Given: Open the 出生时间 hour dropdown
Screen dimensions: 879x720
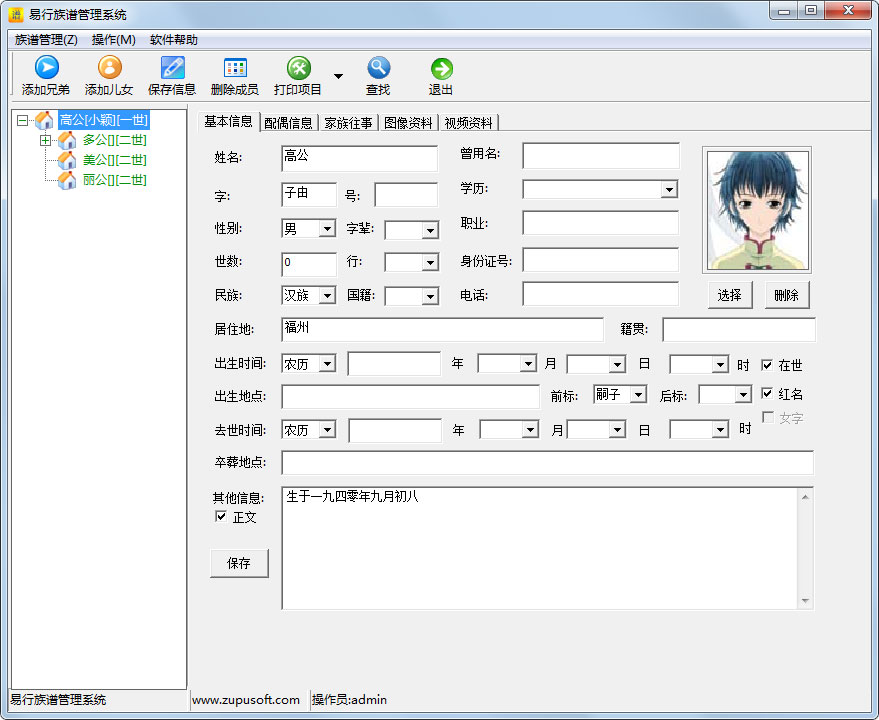Looking at the screenshot, I should point(720,364).
